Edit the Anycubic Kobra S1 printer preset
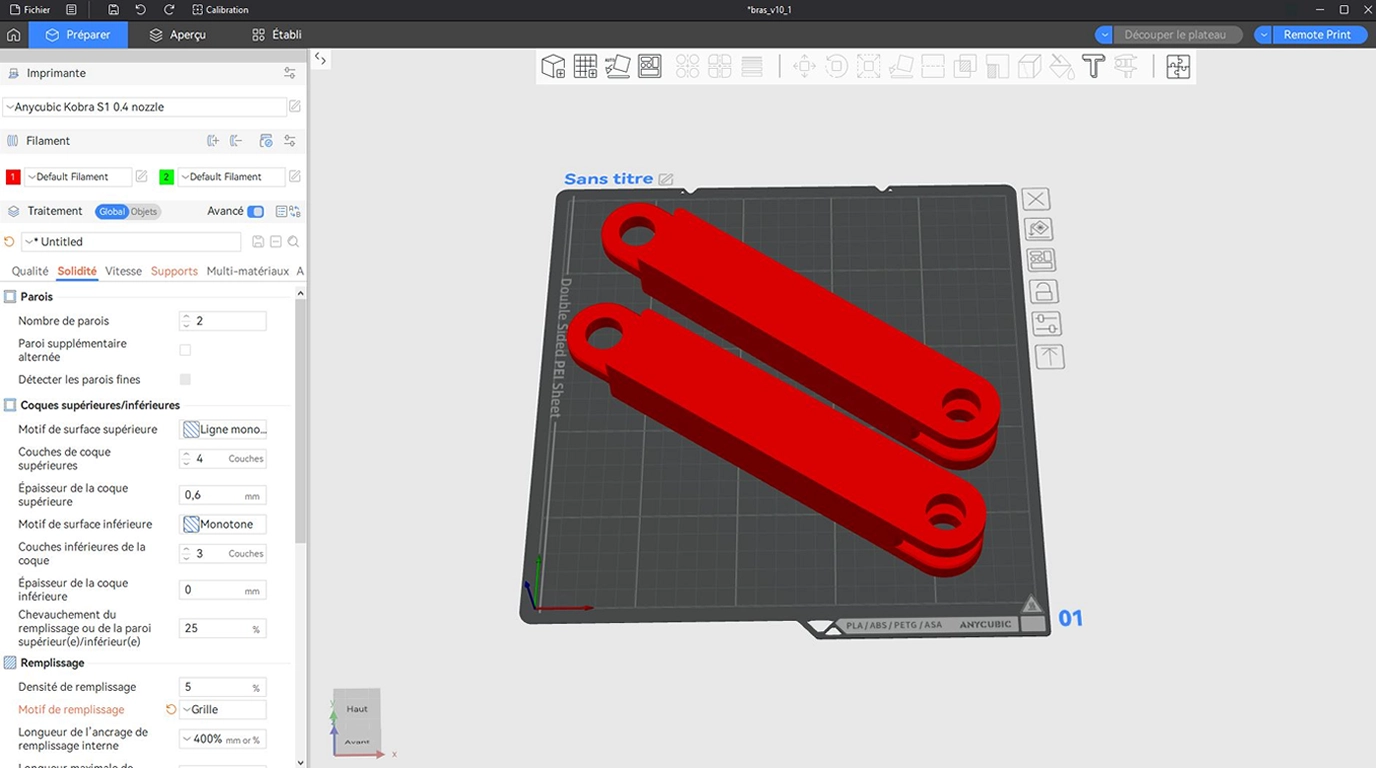The width and height of the screenshot is (1376, 768). [x=295, y=107]
